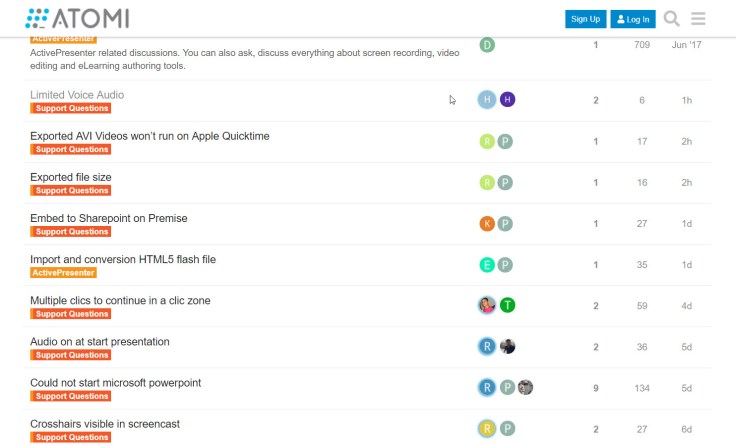Open the search magnifier icon
This screenshot has width=736, height=446.
pos(672,19)
